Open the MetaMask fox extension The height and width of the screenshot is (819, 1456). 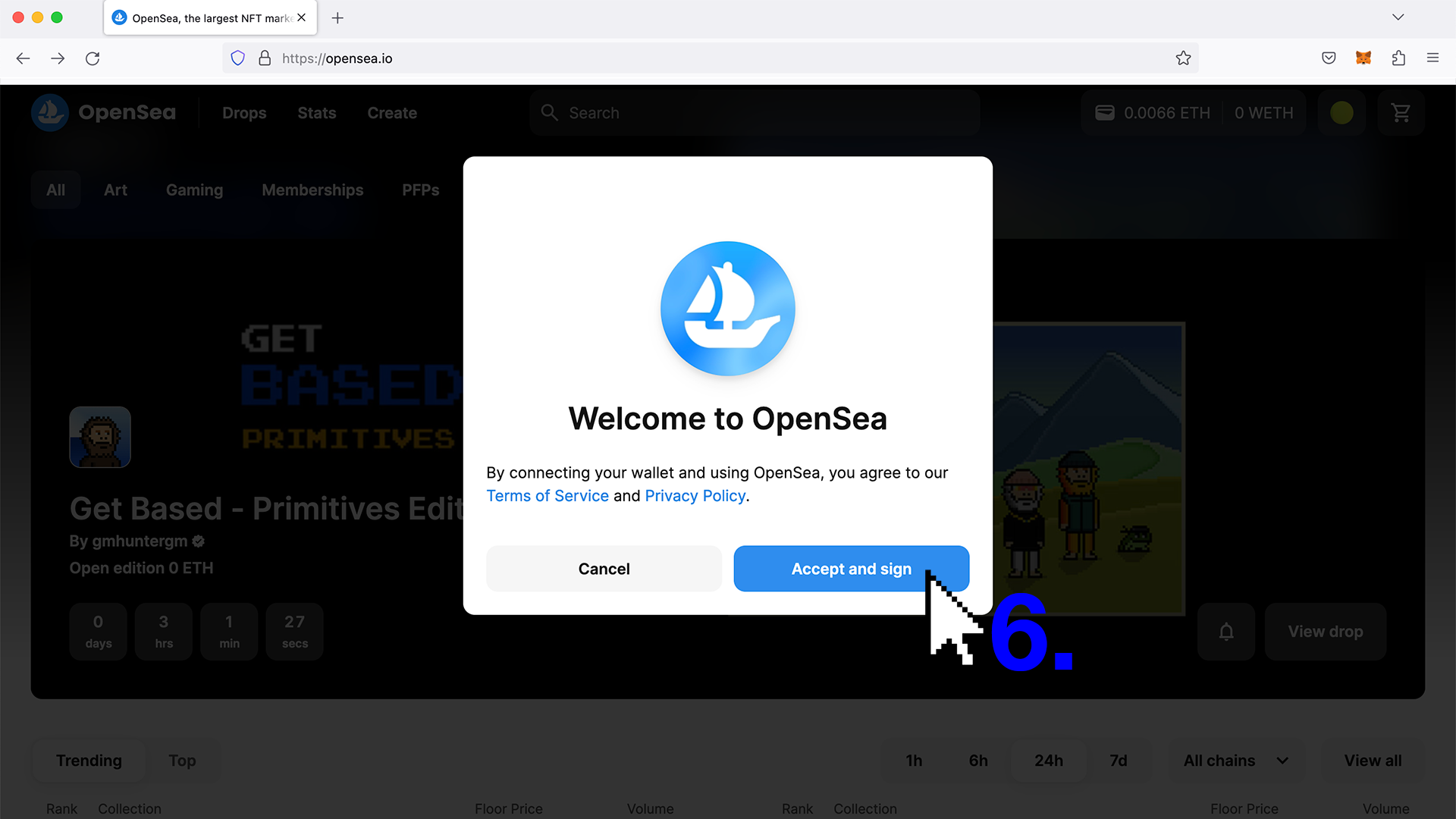pyautogui.click(x=1363, y=58)
